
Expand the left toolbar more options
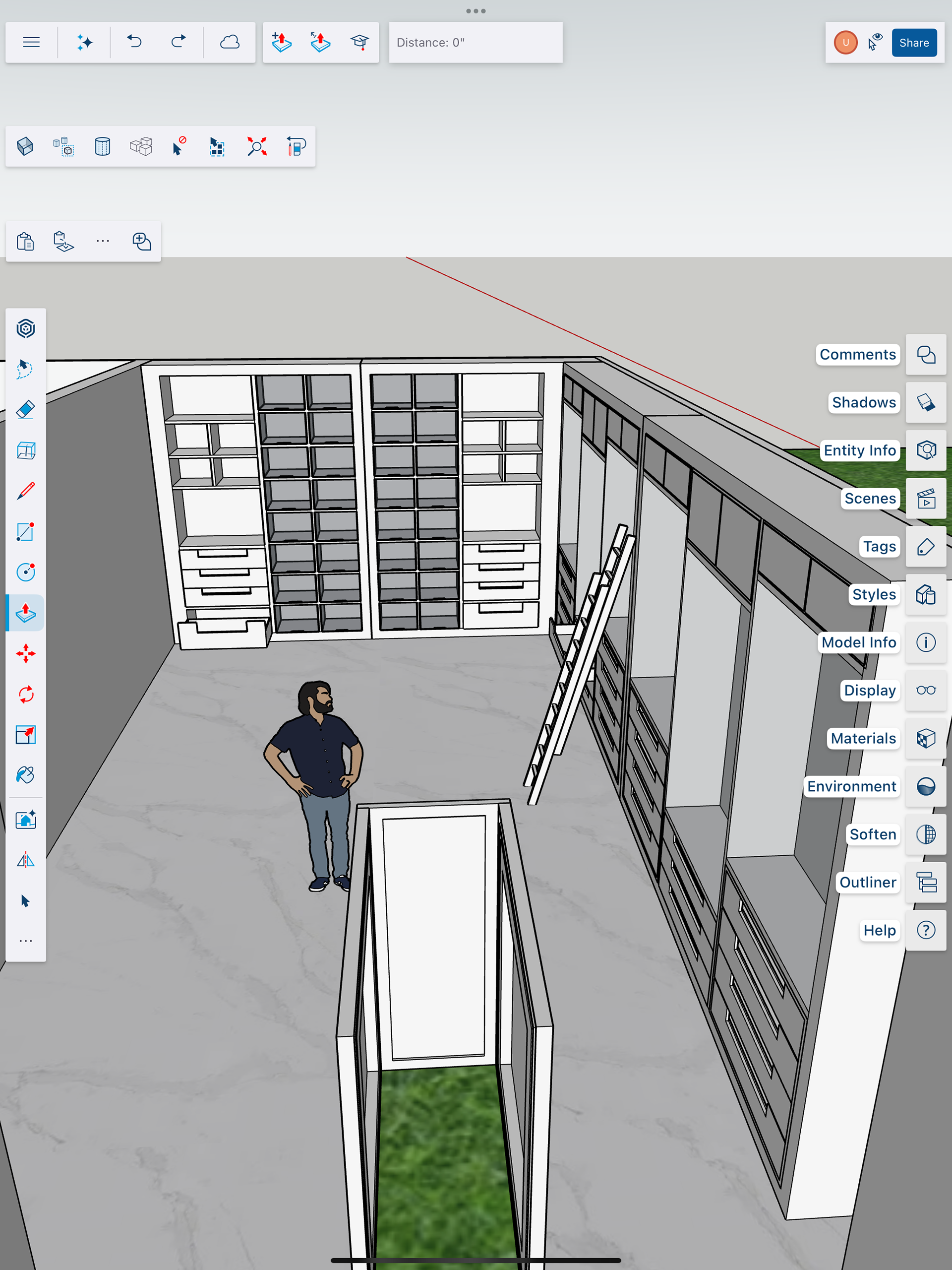[25, 941]
